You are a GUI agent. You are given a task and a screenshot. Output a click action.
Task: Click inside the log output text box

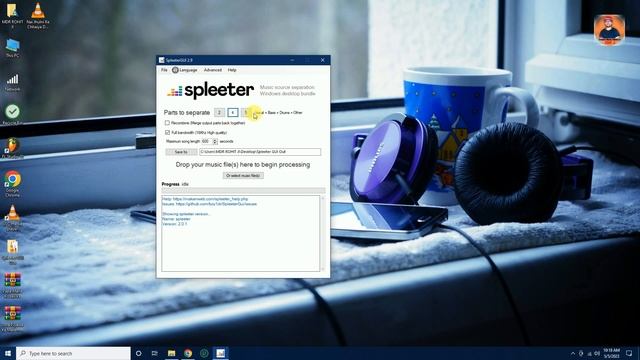tap(240, 233)
